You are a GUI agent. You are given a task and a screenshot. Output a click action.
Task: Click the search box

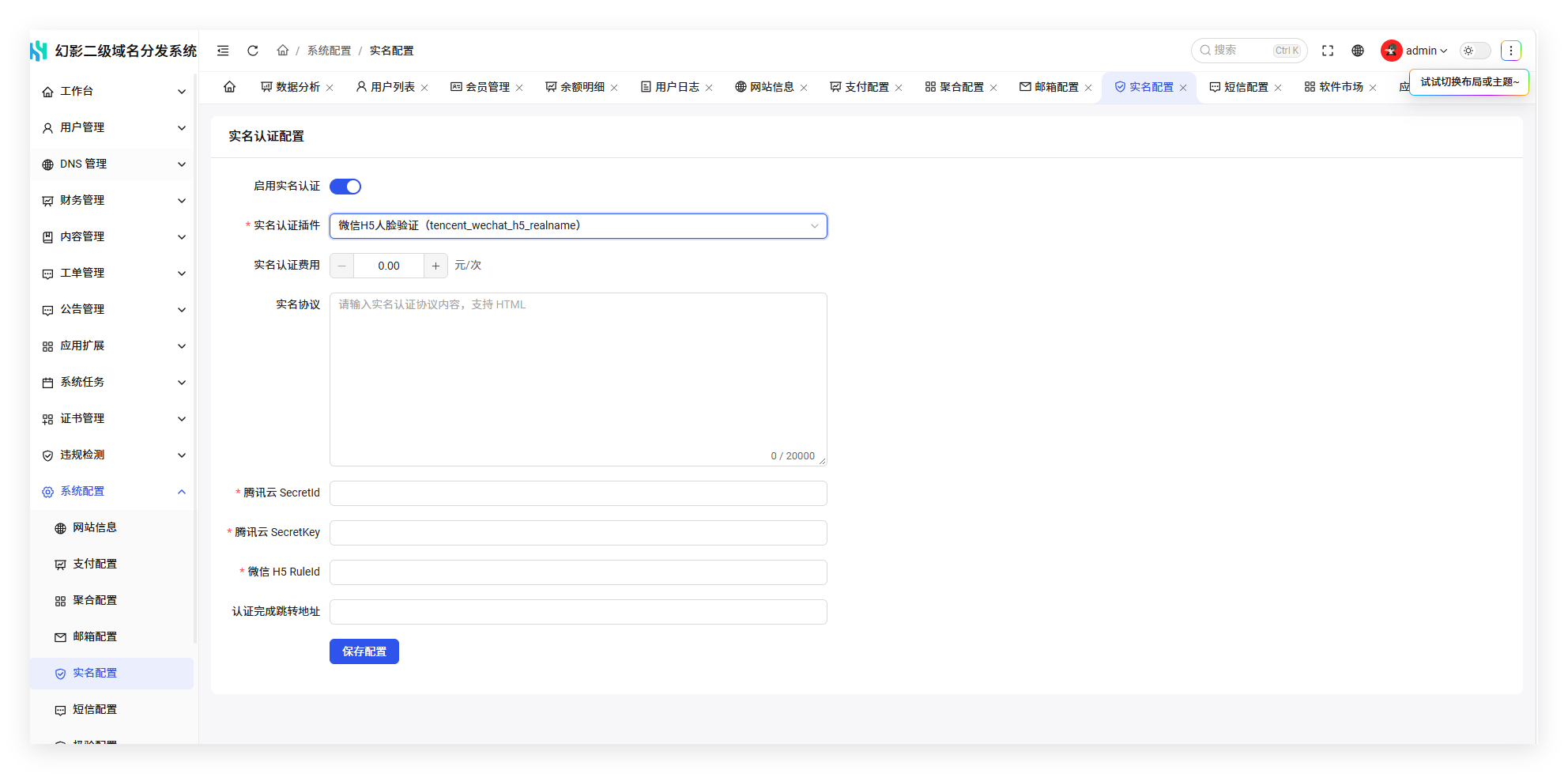(x=1249, y=51)
